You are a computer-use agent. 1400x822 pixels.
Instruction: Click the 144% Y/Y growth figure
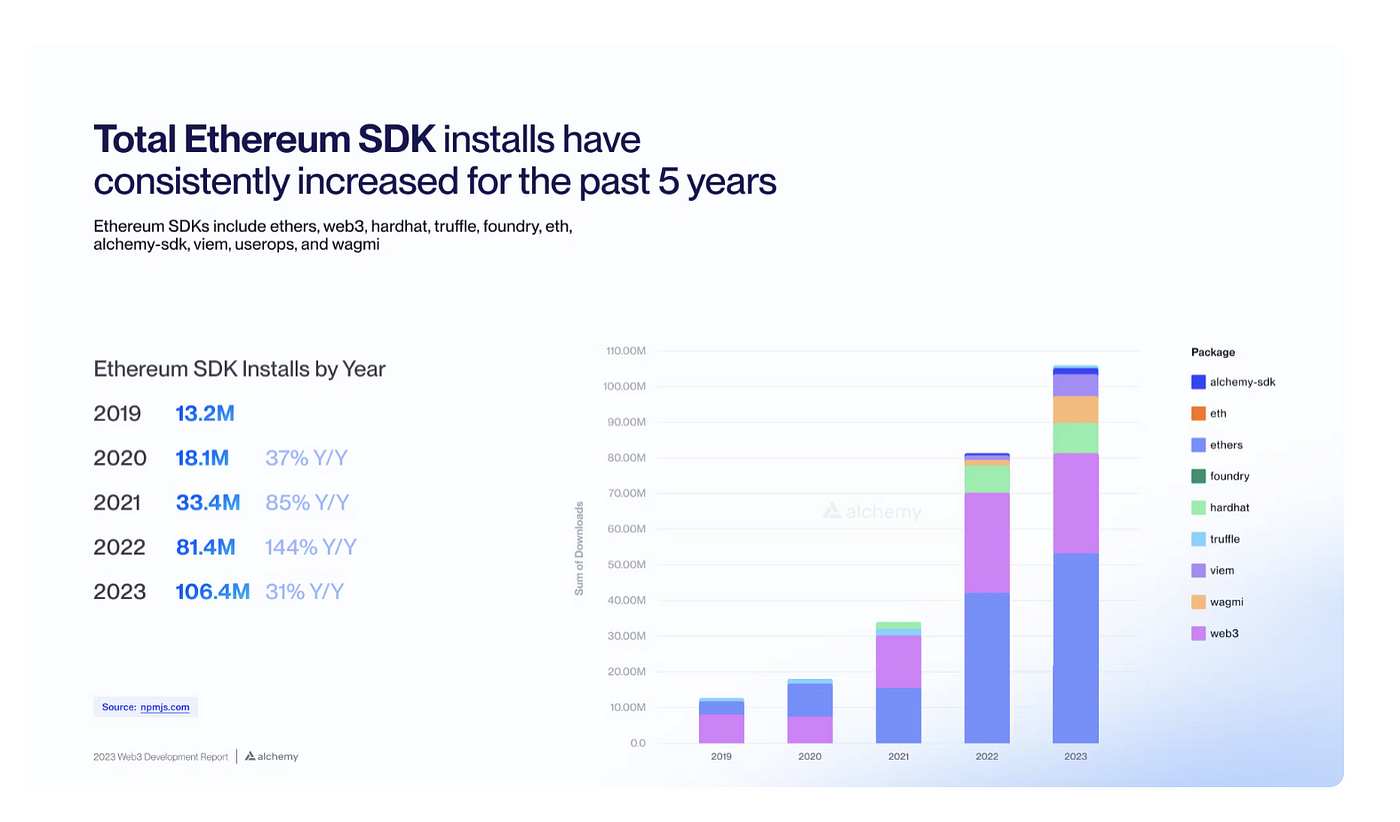(311, 547)
